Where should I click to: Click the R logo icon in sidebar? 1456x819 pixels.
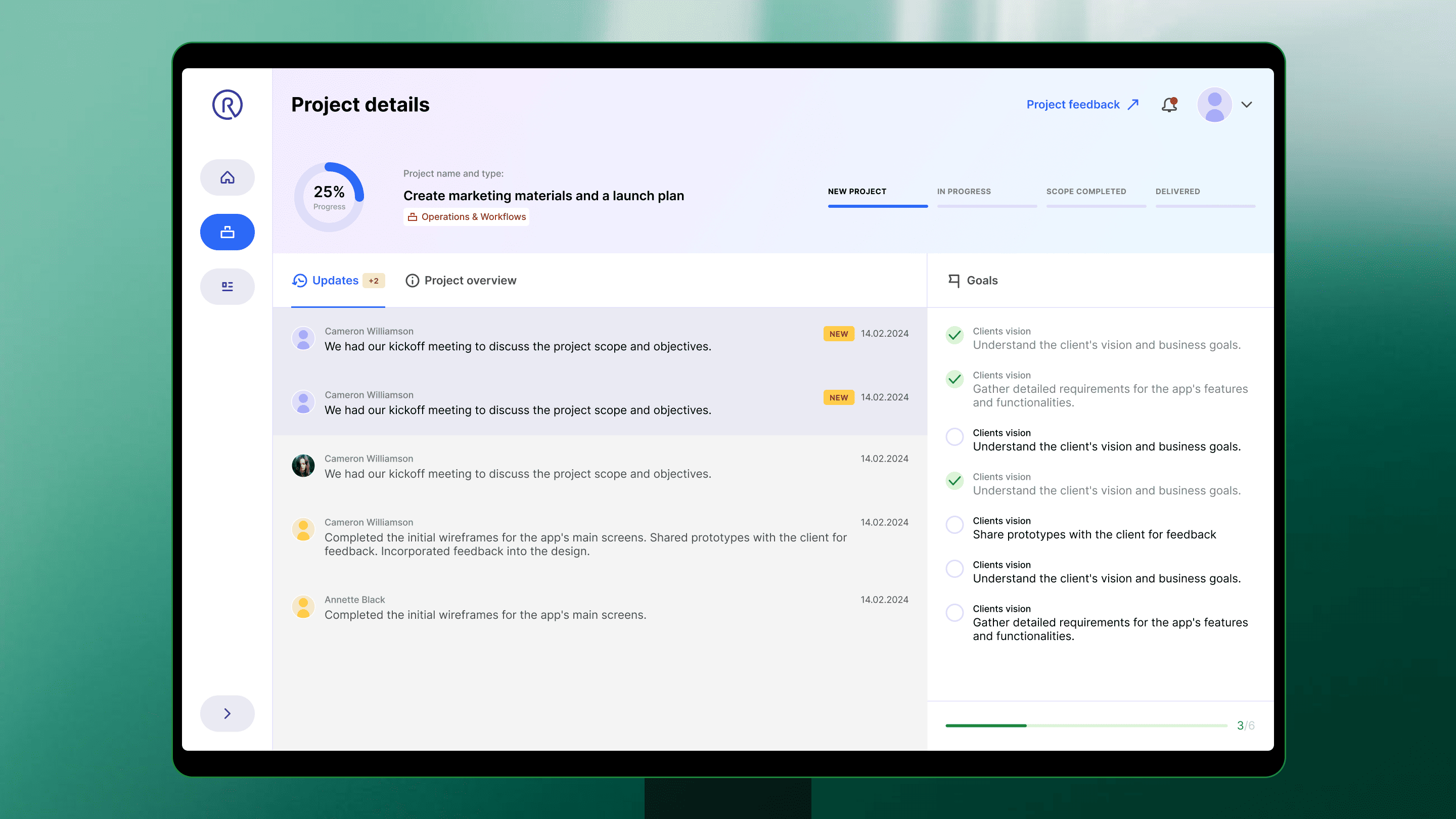(227, 105)
